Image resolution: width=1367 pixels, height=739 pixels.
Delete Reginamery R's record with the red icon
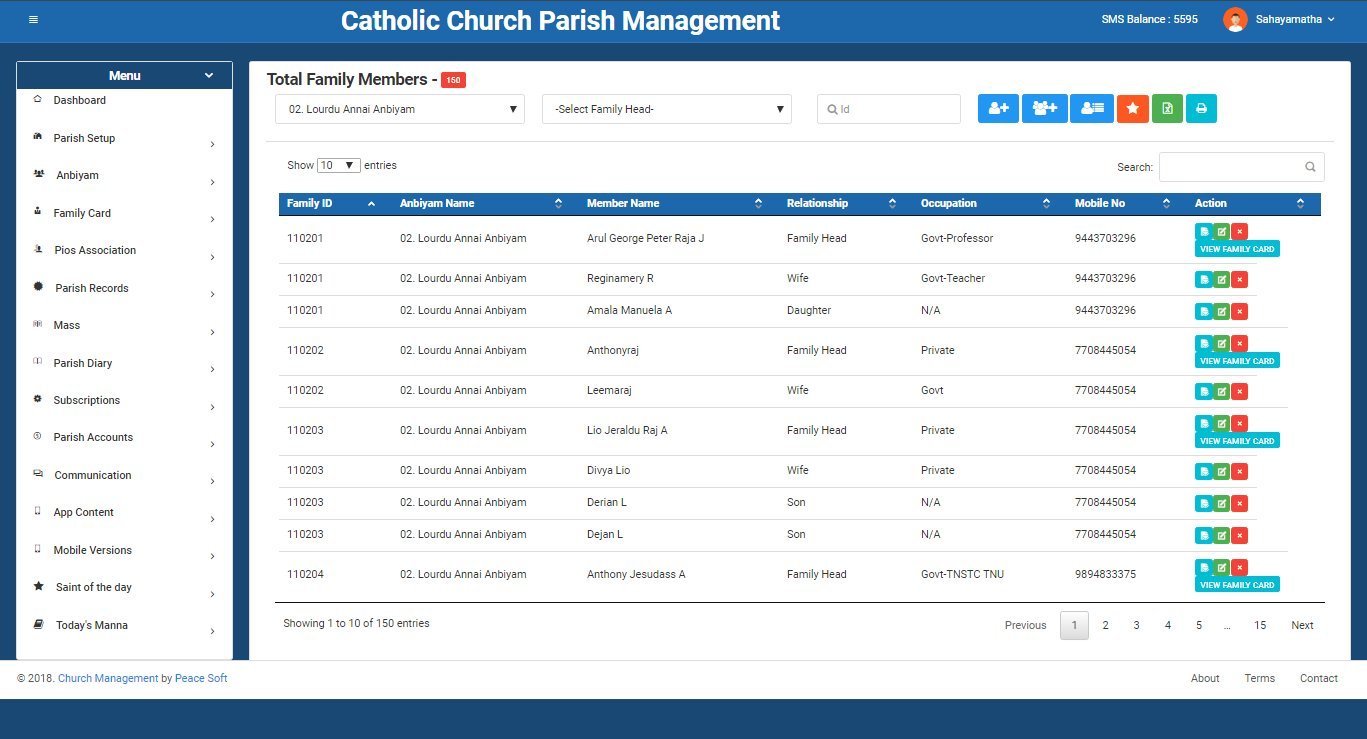point(1240,279)
